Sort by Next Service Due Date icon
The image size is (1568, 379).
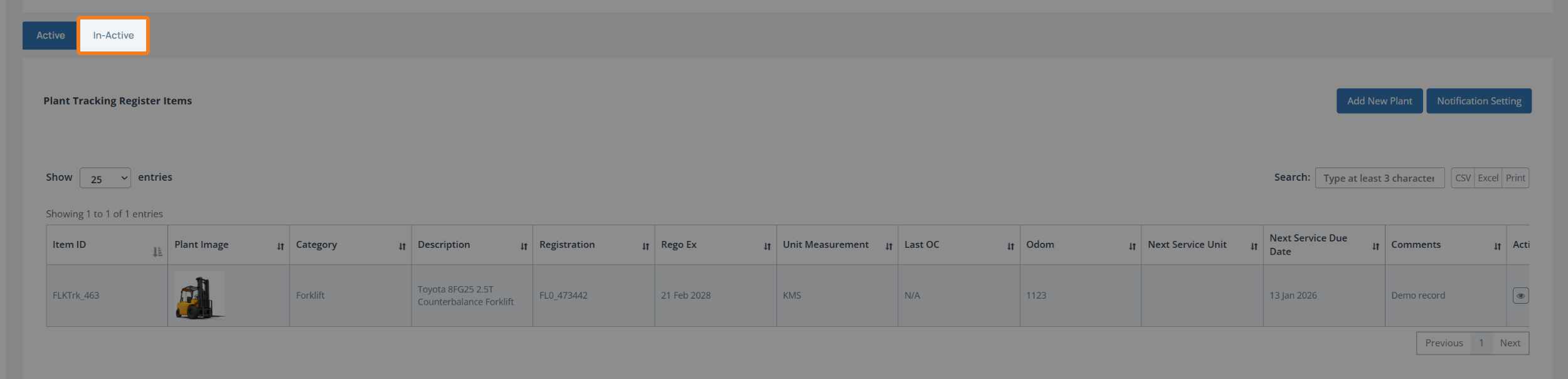[1375, 247]
